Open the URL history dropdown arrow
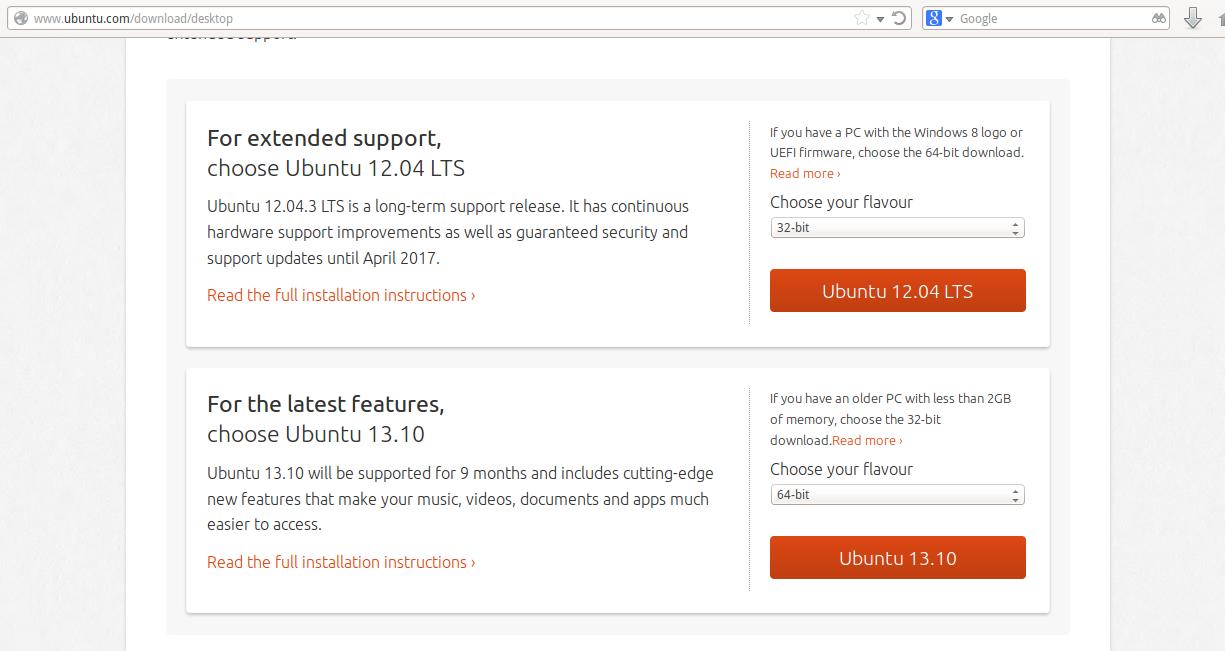This screenshot has width=1225, height=651. pos(881,19)
